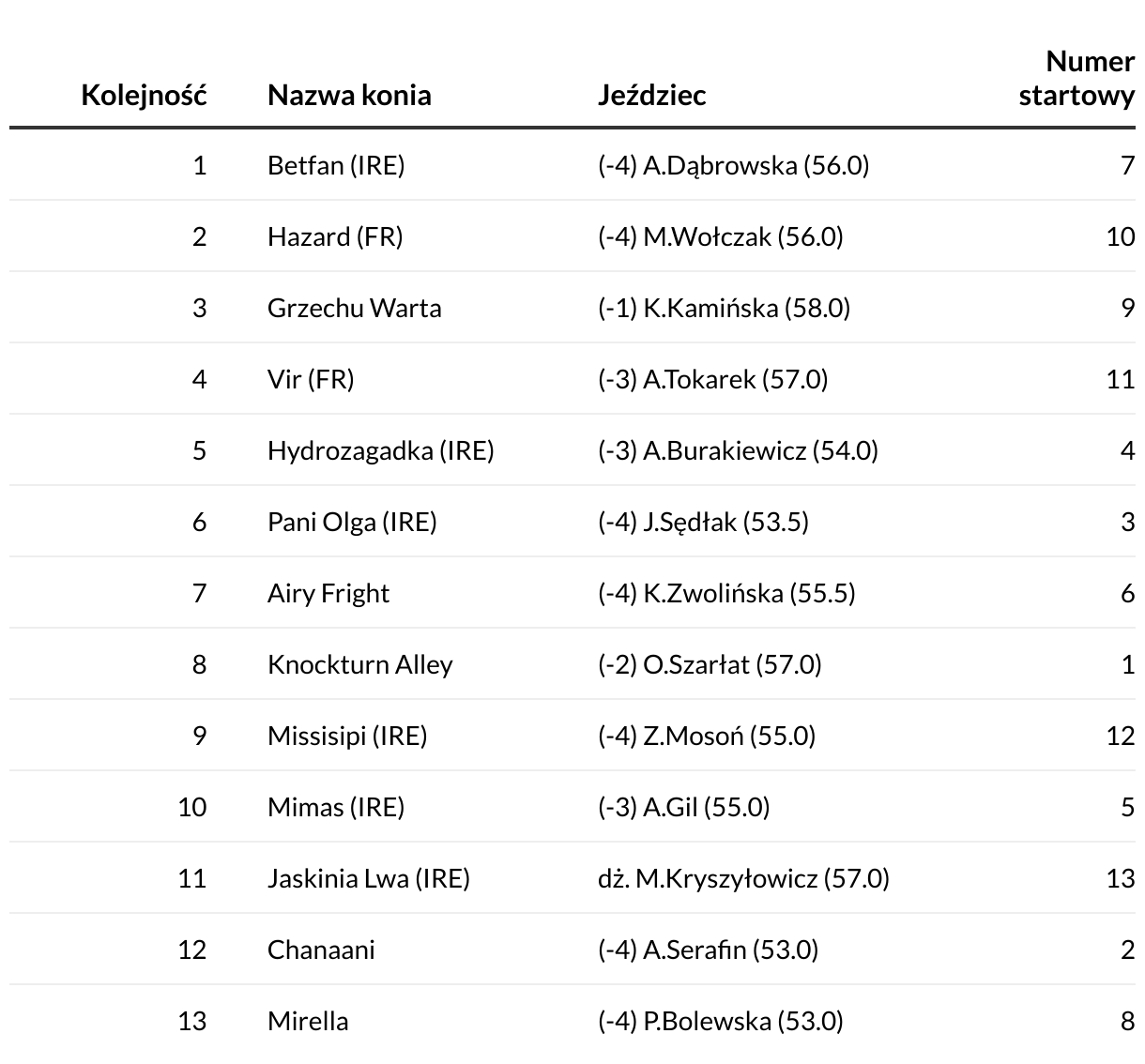This screenshot has height=1064, width=1145.
Task: Click the Kolejność column header
Action: tap(144, 96)
